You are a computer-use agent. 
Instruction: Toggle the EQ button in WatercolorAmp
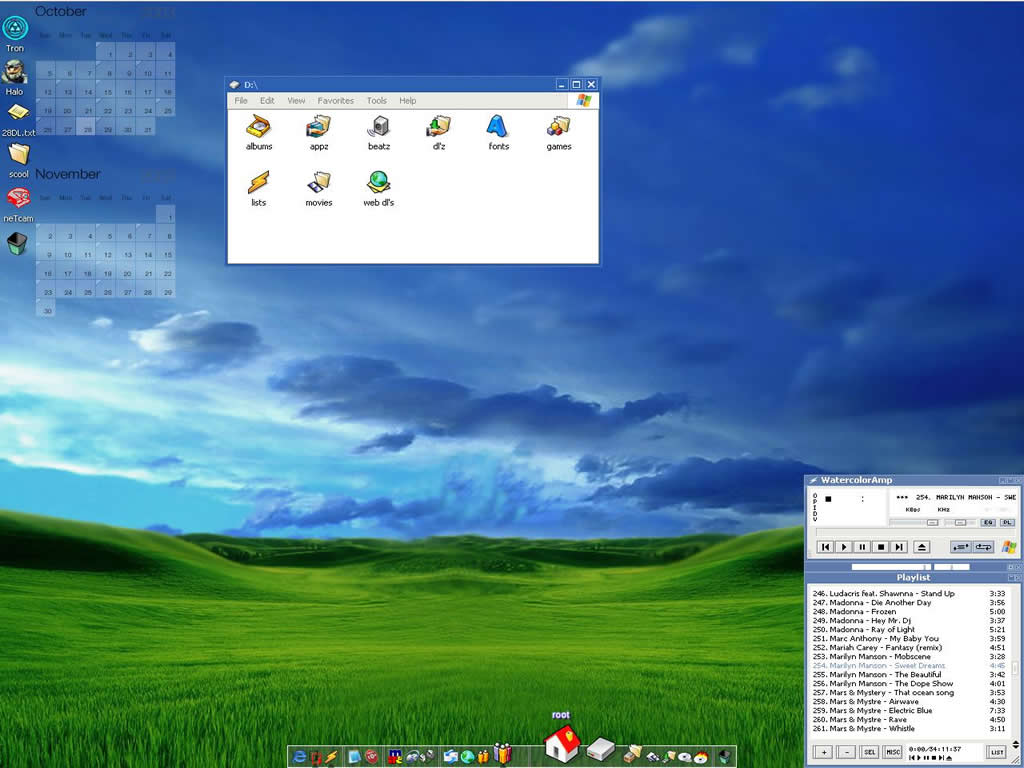click(x=987, y=522)
